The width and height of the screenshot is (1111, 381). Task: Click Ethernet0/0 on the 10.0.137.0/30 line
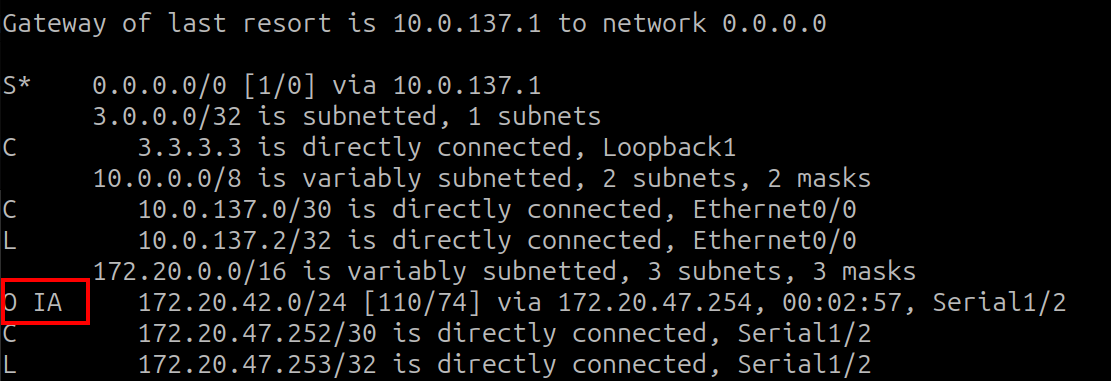pyautogui.click(x=774, y=210)
